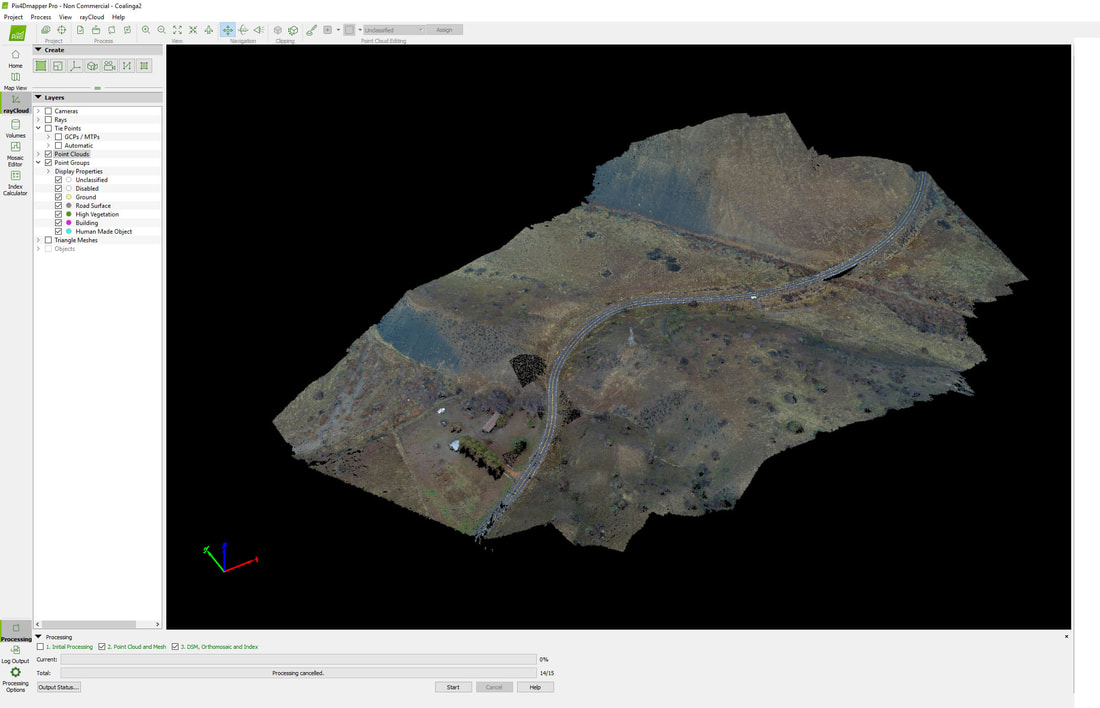Screen dimensions: 1100x708
Task: Expand the Triangle Meshes tree node
Action: pos(38,240)
